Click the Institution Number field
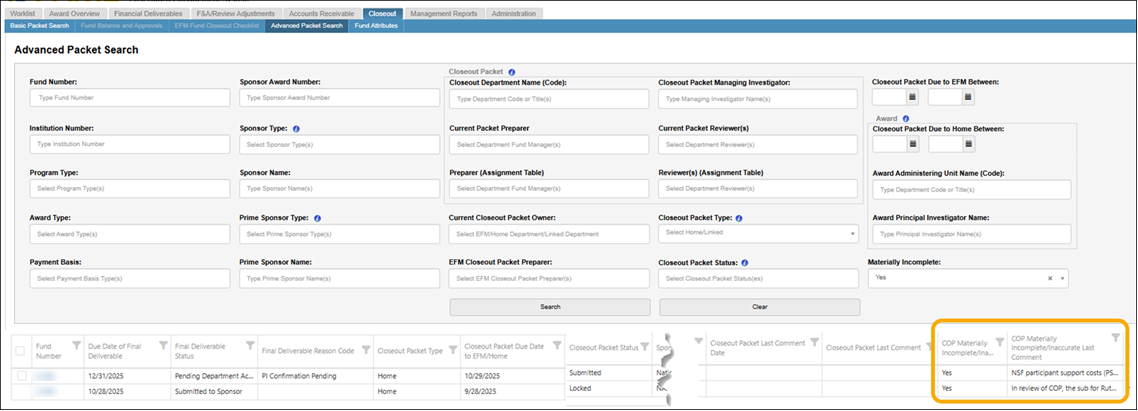The image size is (1138, 411). [130, 145]
